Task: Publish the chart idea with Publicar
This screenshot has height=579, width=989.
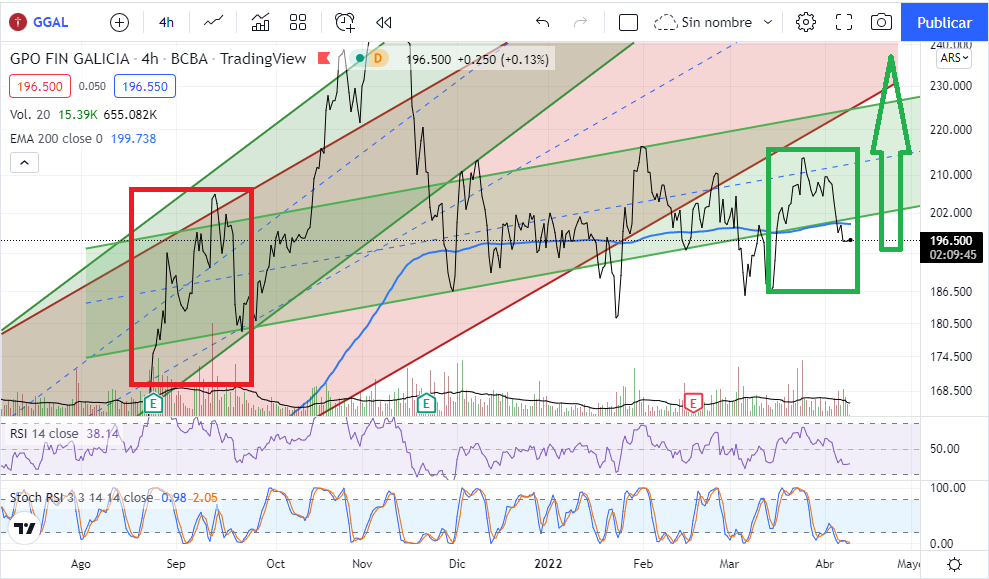Action: coord(944,23)
